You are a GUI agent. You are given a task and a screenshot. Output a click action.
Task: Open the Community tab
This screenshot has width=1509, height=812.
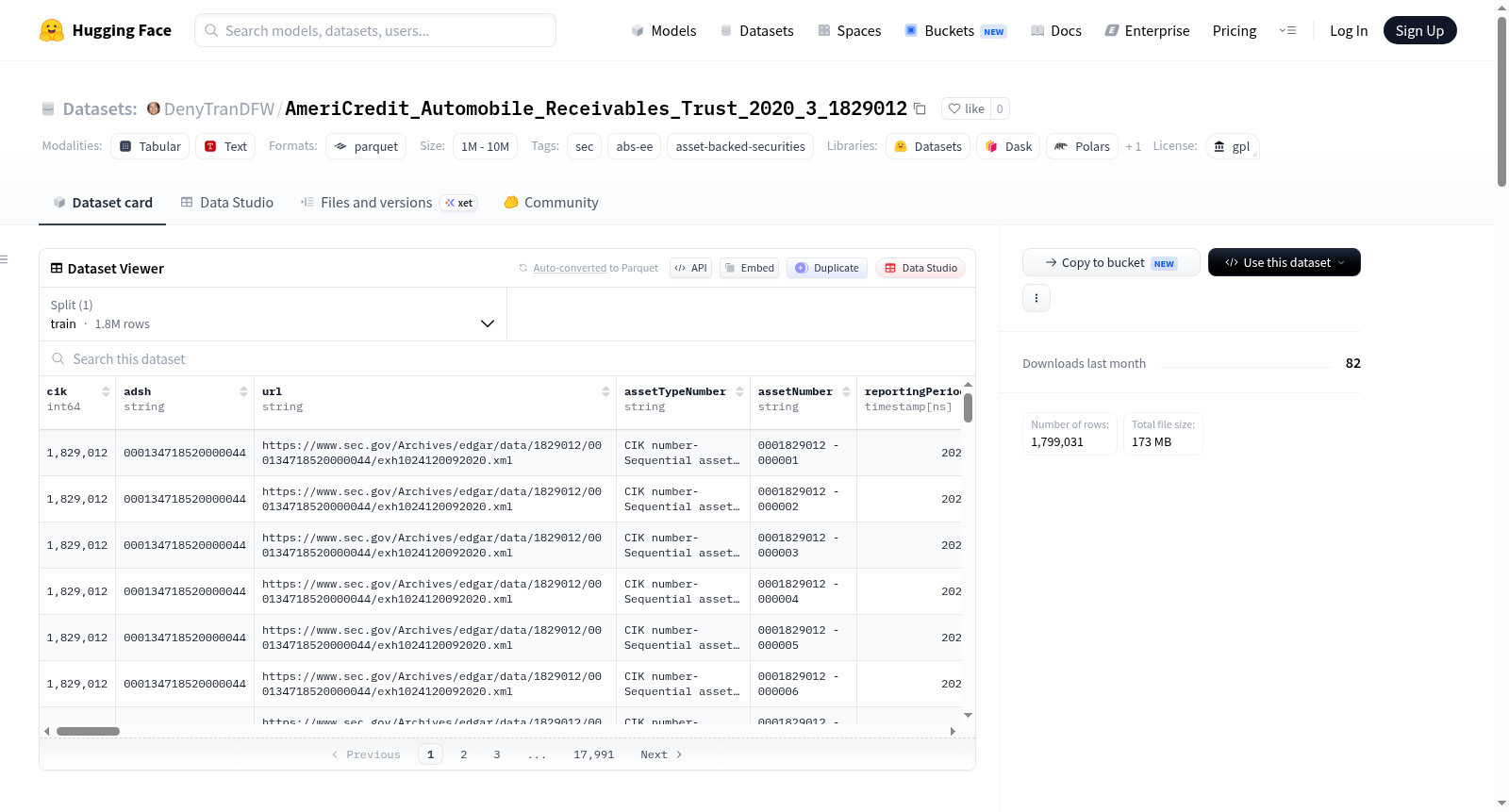tap(551, 202)
